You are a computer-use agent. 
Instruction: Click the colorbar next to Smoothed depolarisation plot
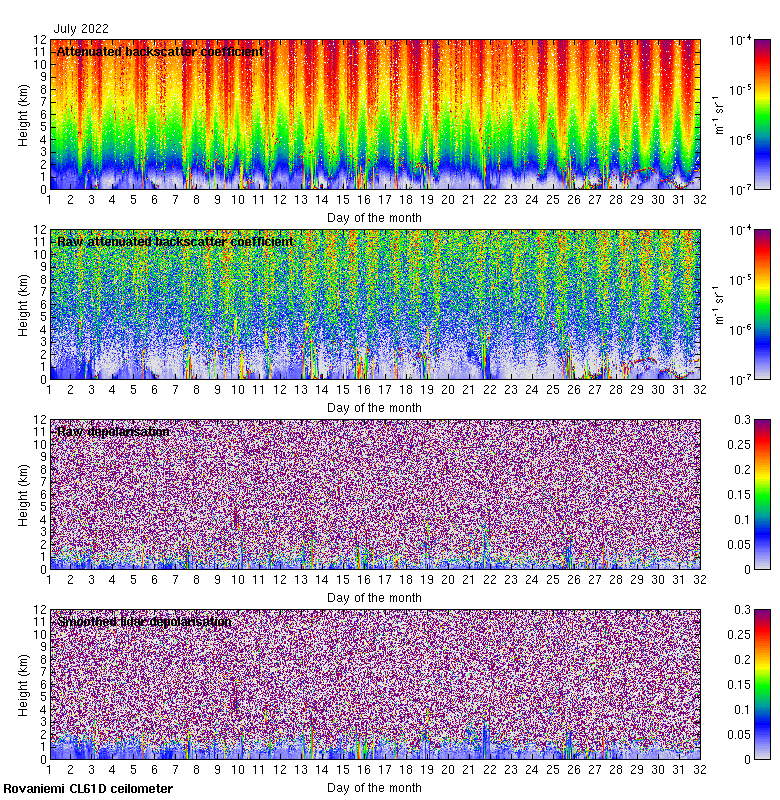tap(734, 684)
